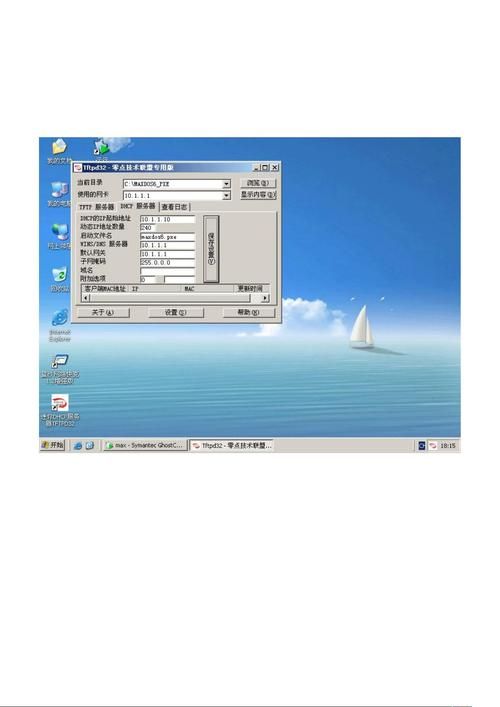The image size is (500, 707).
Task: Open the Start menu
Action: (53, 445)
